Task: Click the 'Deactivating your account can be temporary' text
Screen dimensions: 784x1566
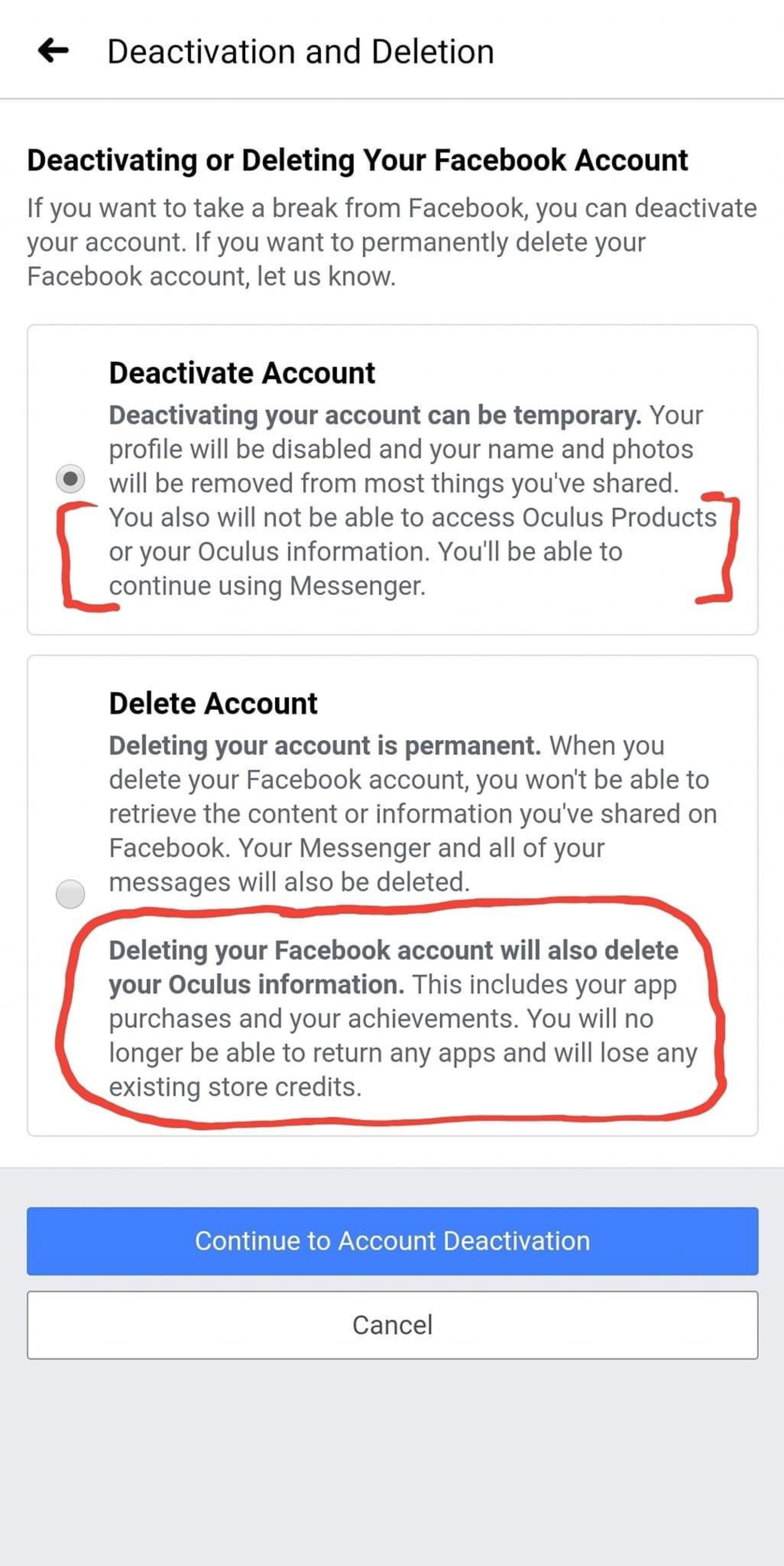Action: (x=374, y=415)
